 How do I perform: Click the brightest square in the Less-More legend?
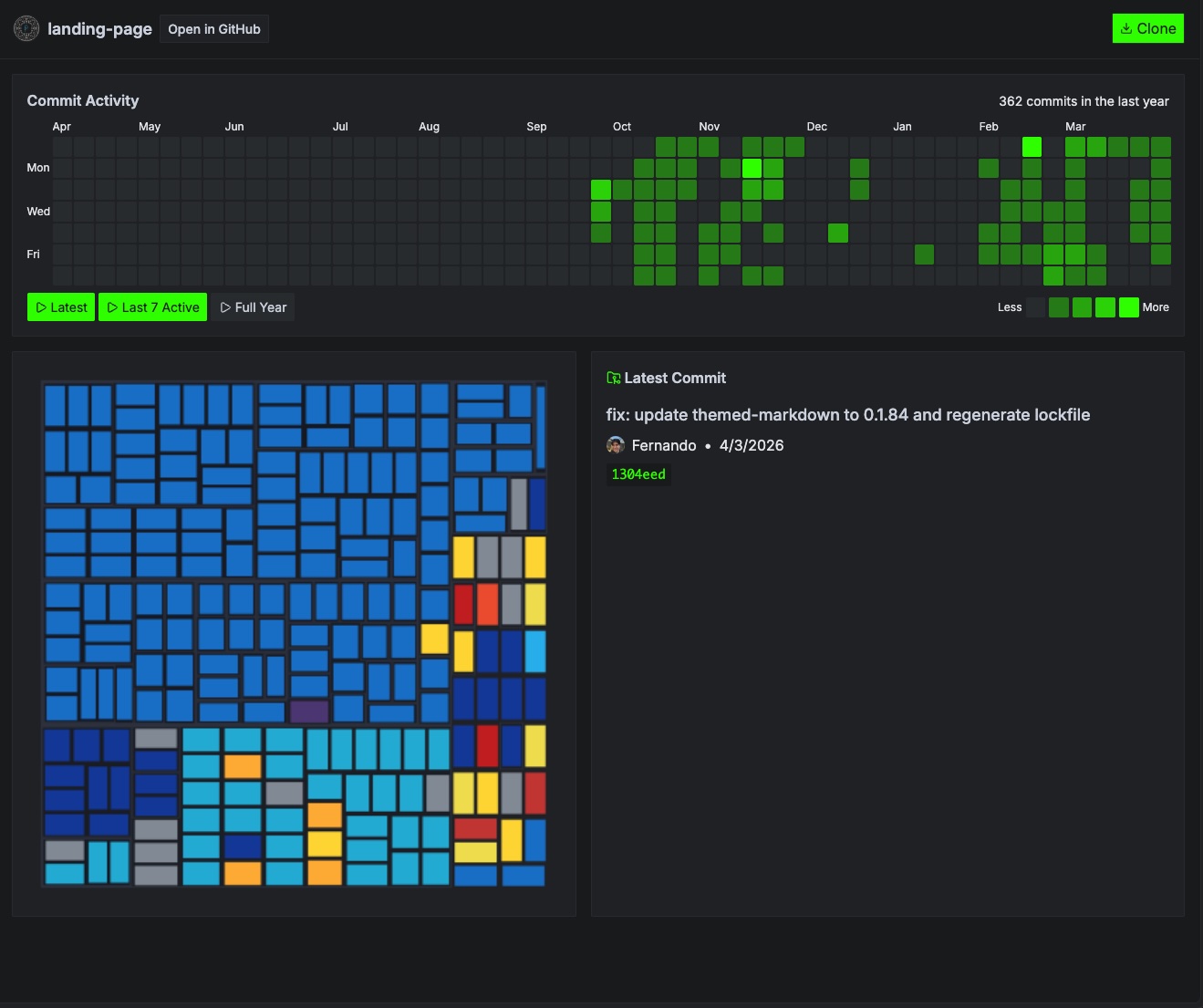coord(1128,307)
